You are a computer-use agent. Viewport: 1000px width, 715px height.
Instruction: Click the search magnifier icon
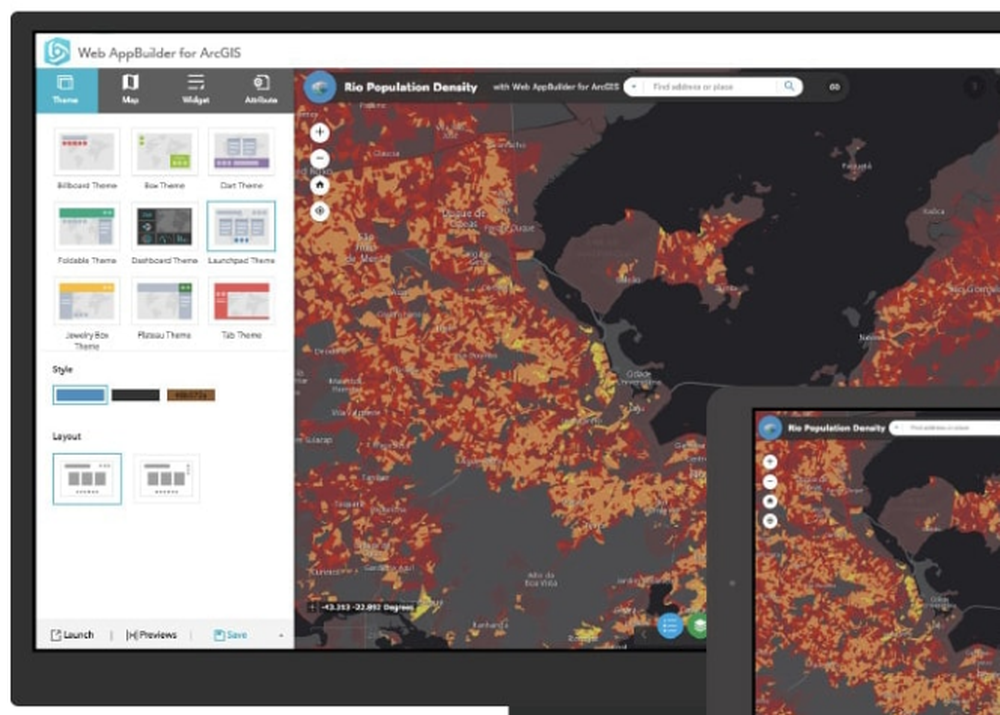point(790,86)
